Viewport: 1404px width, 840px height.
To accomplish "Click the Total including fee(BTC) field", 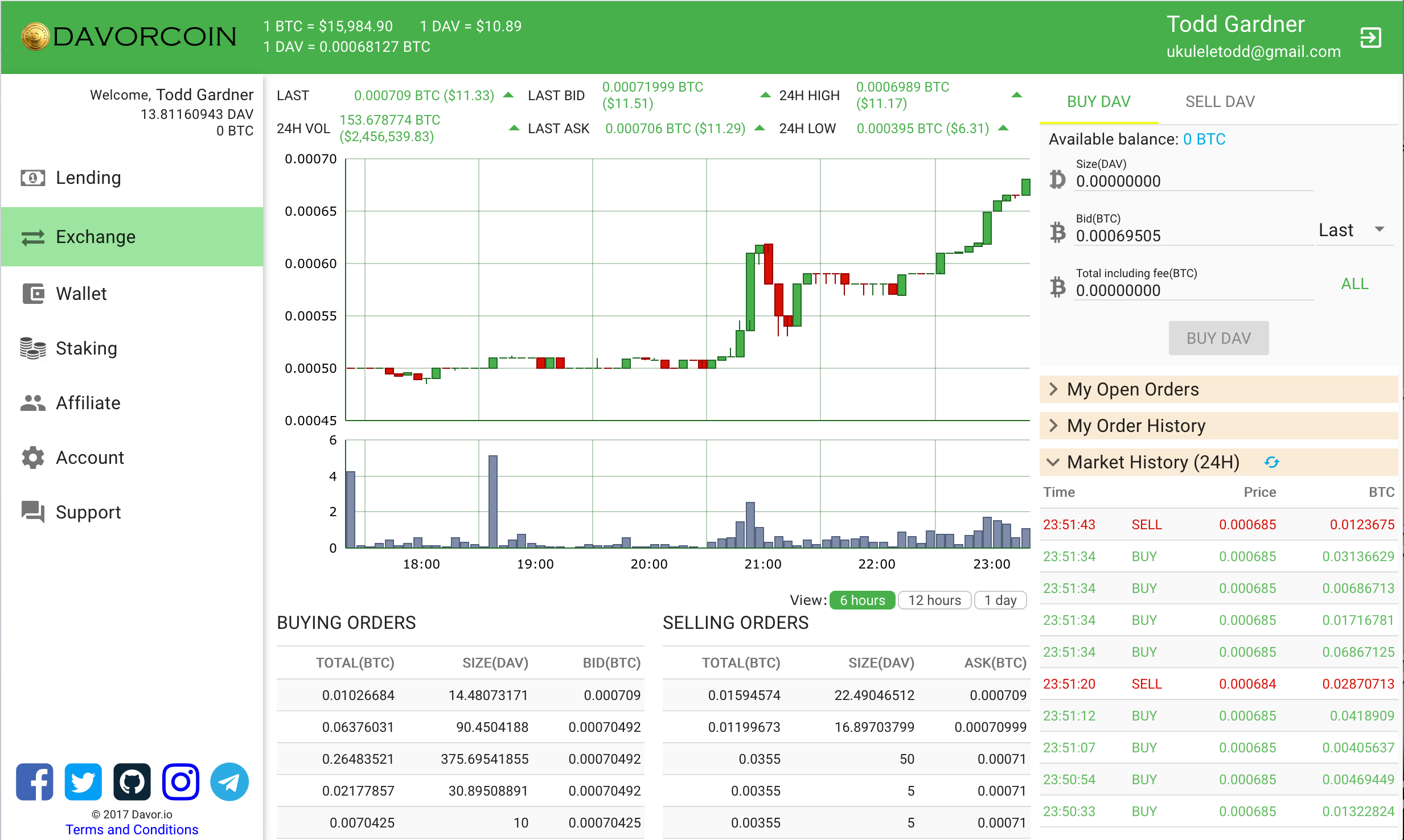I will coord(1193,291).
